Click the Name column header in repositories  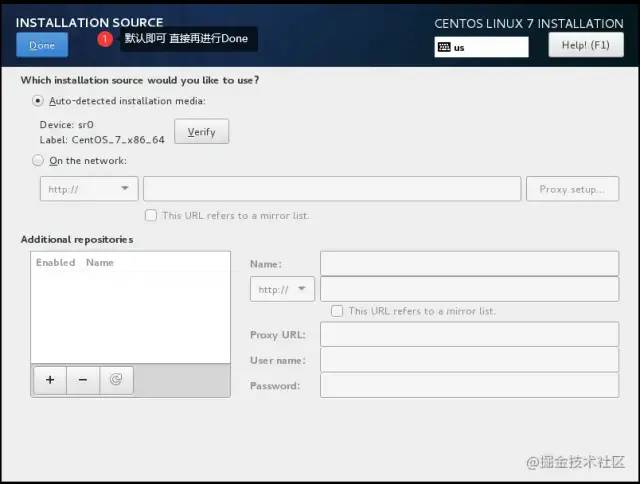(x=100, y=262)
